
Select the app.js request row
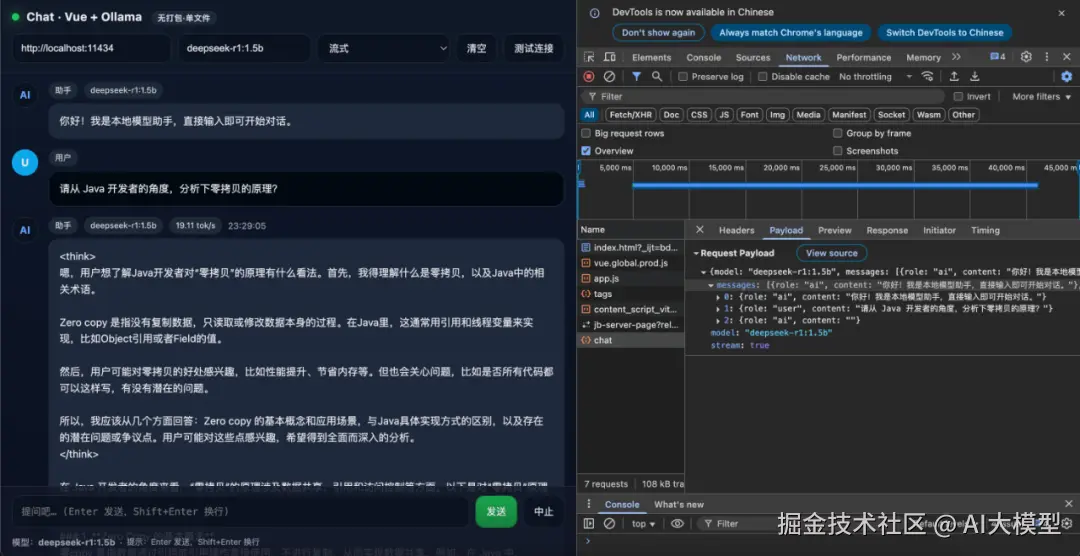point(631,278)
